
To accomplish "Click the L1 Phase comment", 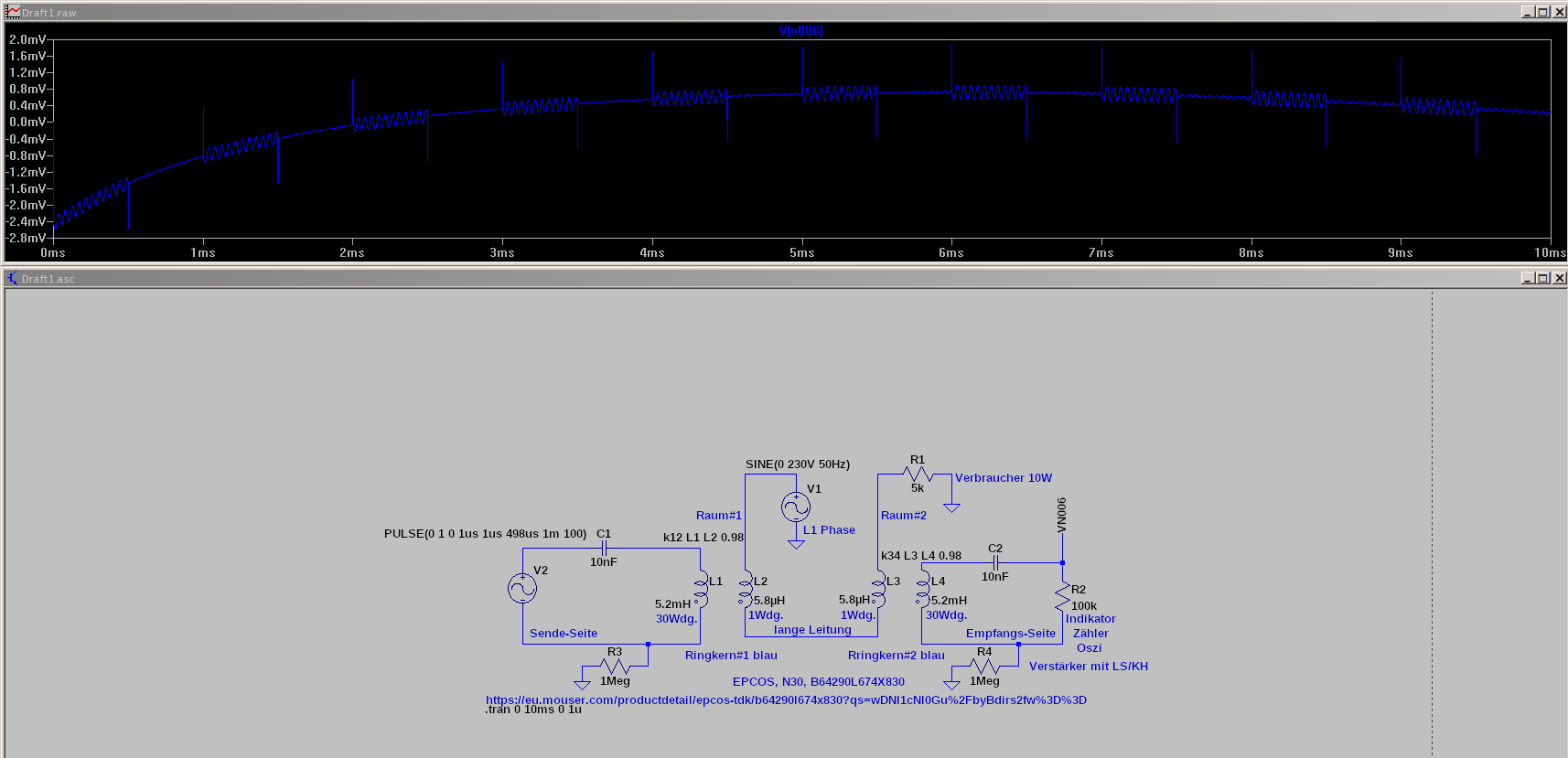I will click(x=829, y=529).
